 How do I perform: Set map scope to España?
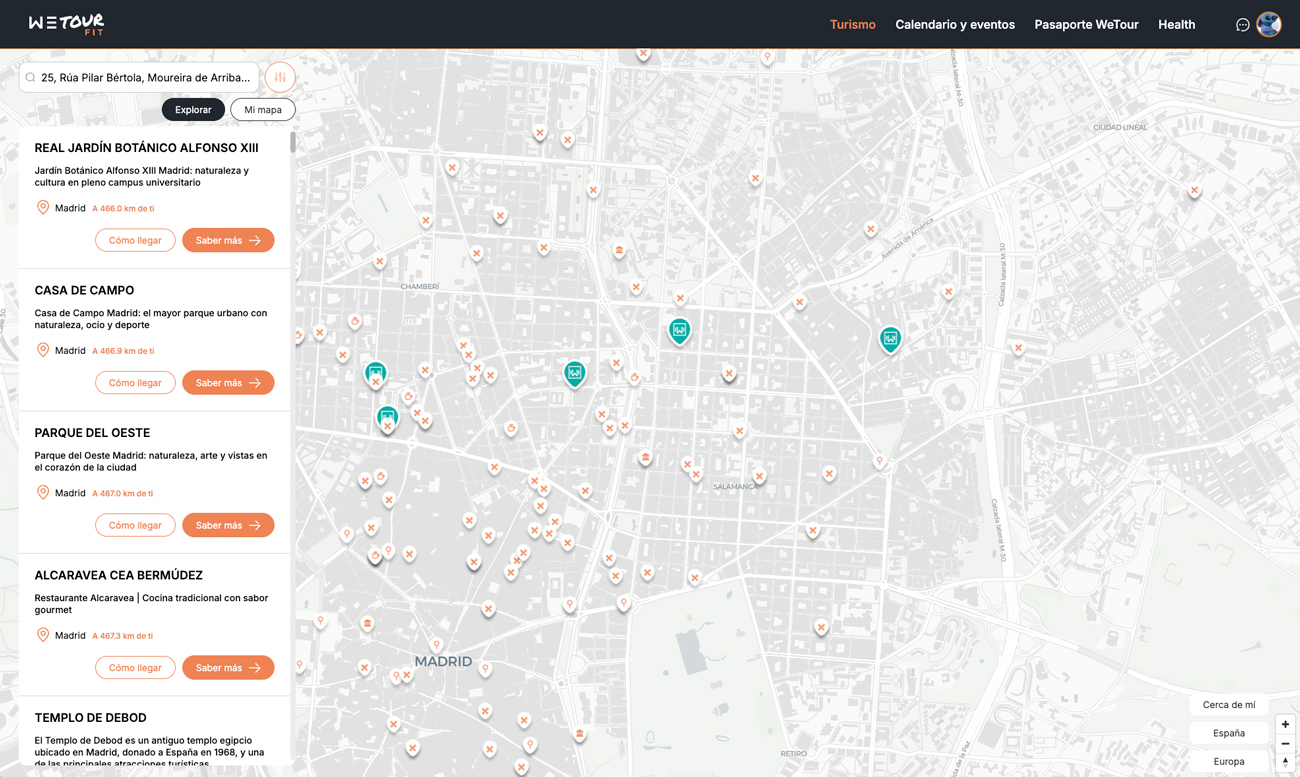click(1228, 733)
